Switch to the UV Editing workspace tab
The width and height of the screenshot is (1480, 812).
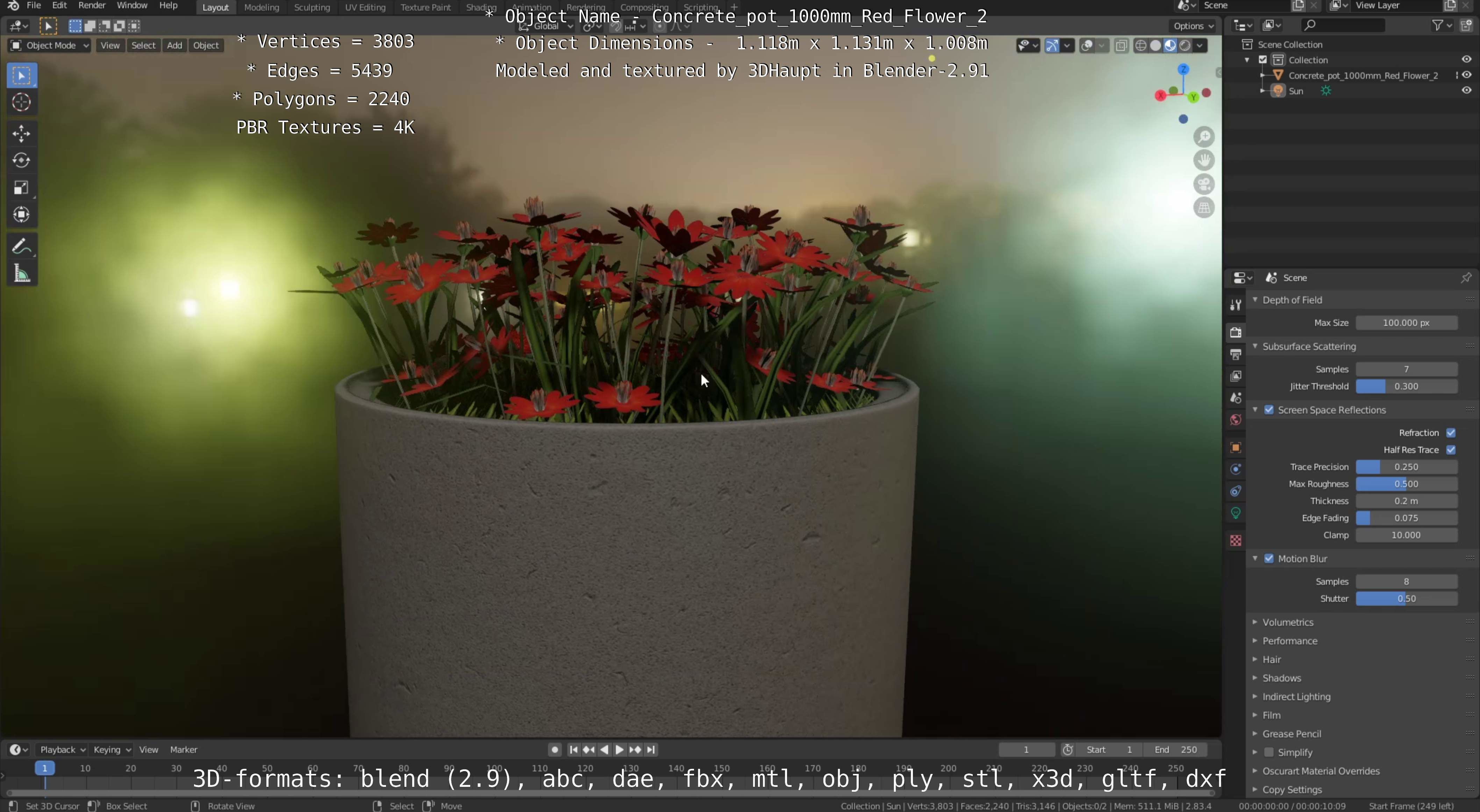tap(365, 7)
